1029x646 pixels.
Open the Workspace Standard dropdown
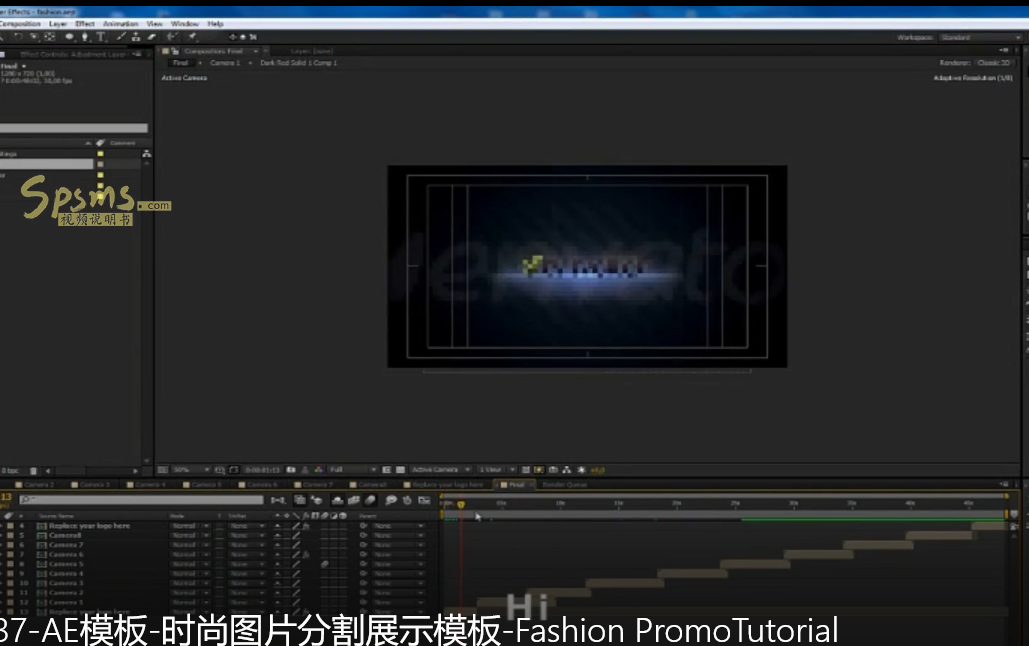[980, 37]
